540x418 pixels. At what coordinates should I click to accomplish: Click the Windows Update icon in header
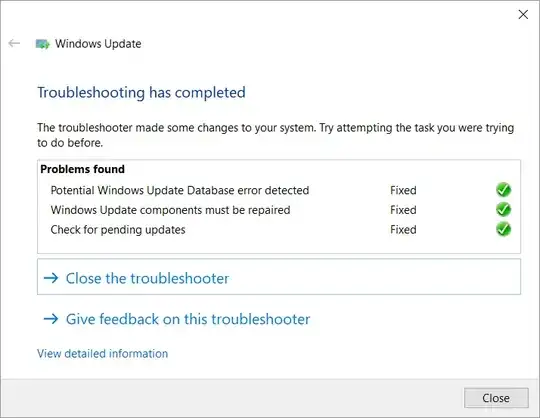coord(43,44)
